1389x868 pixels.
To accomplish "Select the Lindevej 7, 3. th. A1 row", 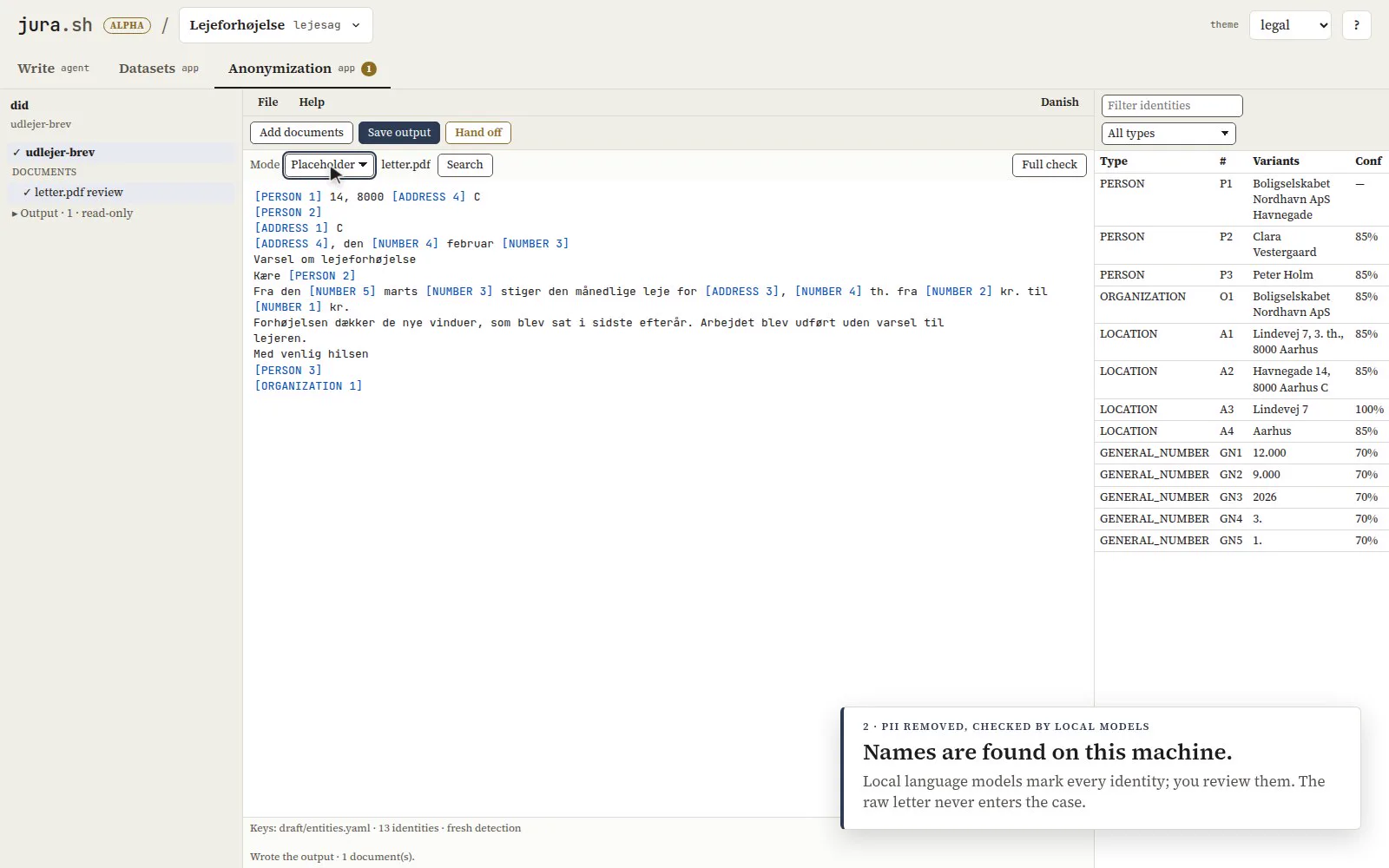I will click(x=1241, y=342).
